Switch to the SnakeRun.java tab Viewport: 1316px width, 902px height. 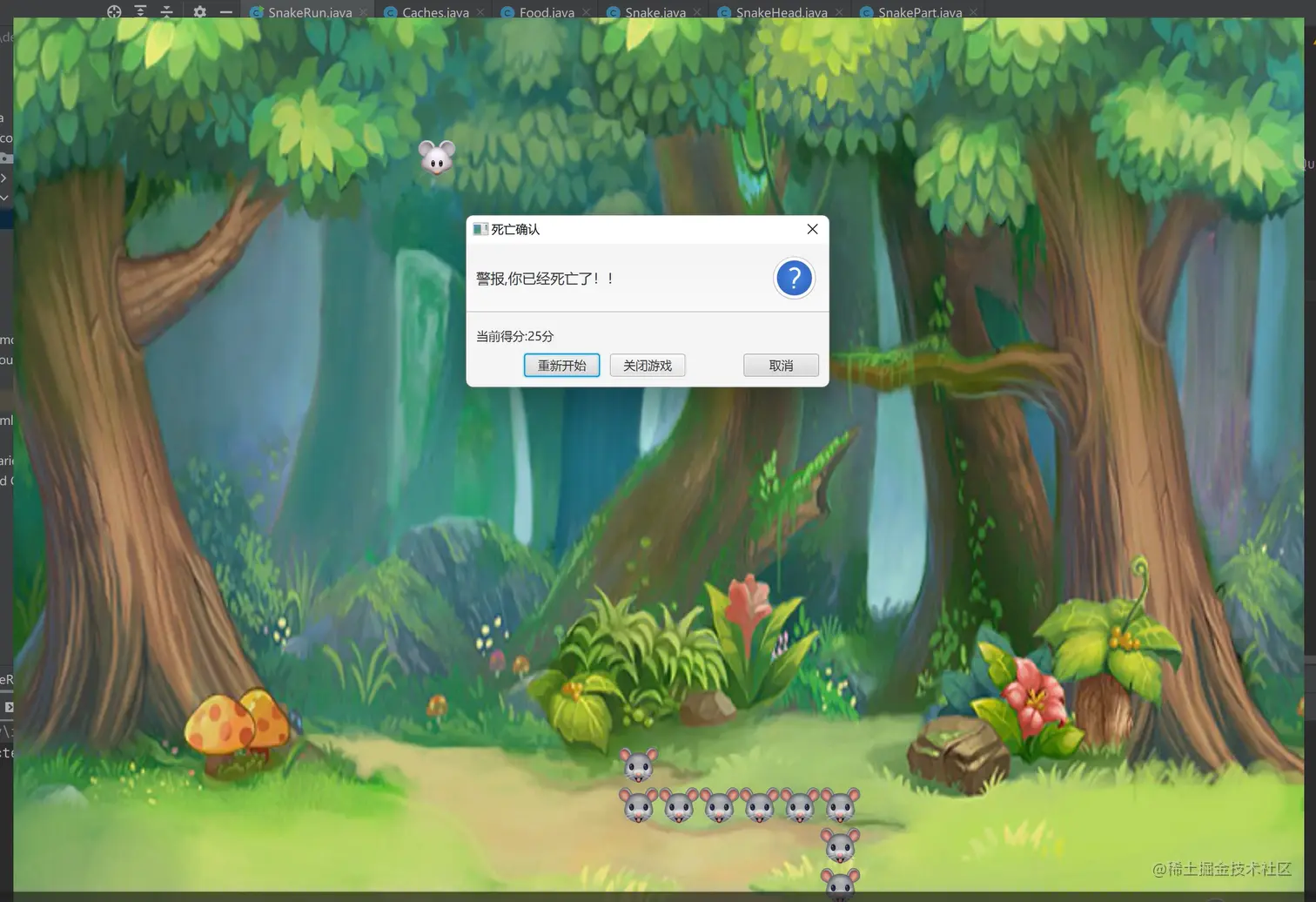(310, 12)
